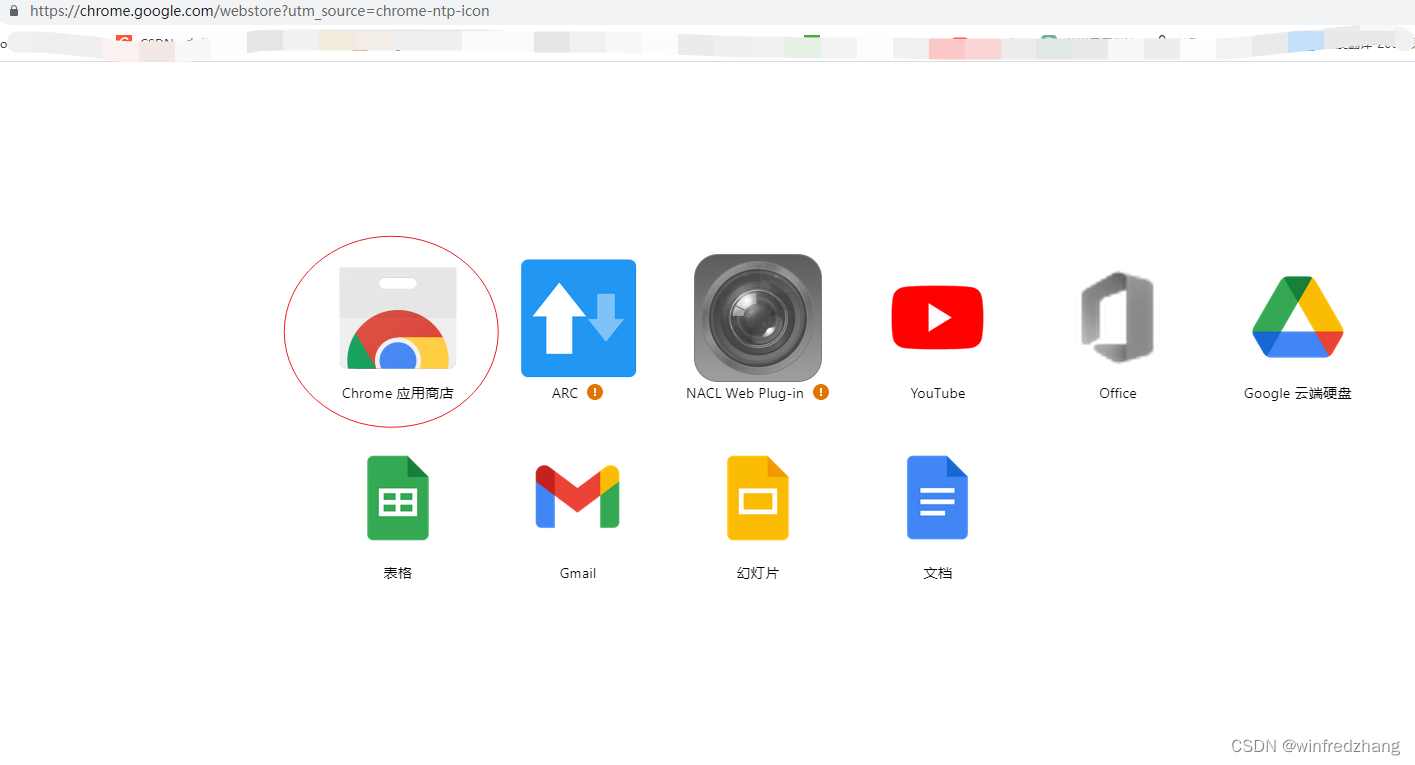The image size is (1415, 765).
Task: Click the lock icon in the address bar
Action: coord(14,11)
